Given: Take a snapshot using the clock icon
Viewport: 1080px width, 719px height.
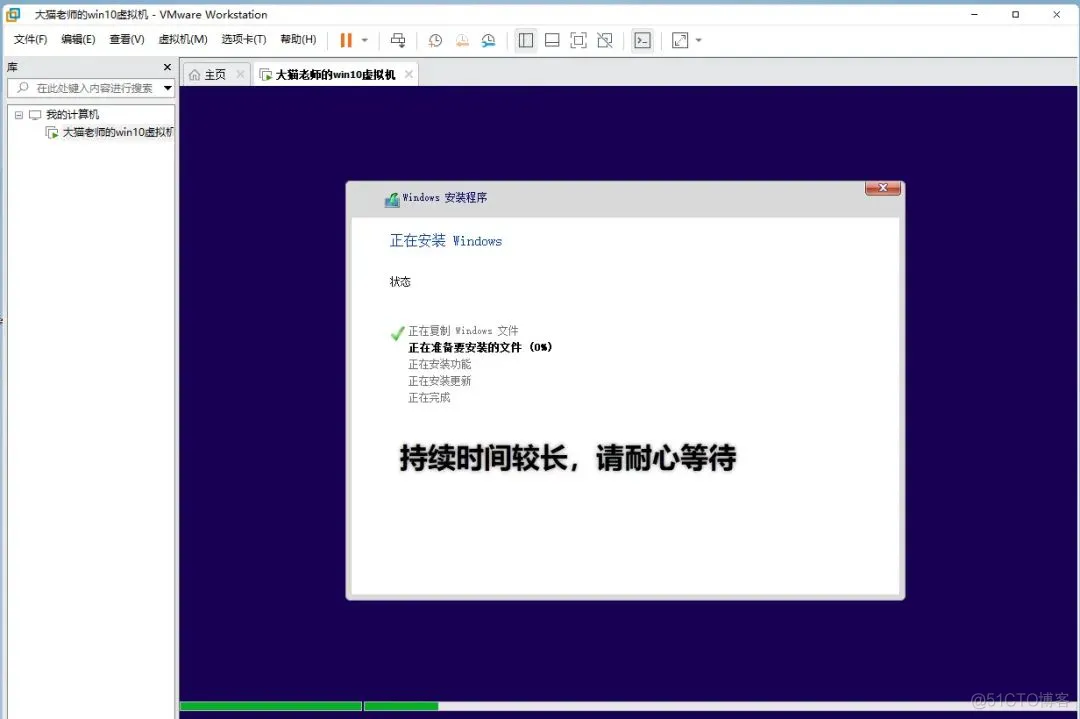Looking at the screenshot, I should 435,41.
